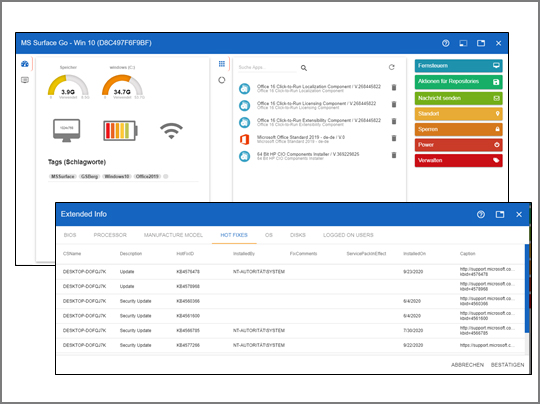The width and height of the screenshot is (540, 404).
Task: Click the ServicePackInEffect column header
Action: pos(366,254)
